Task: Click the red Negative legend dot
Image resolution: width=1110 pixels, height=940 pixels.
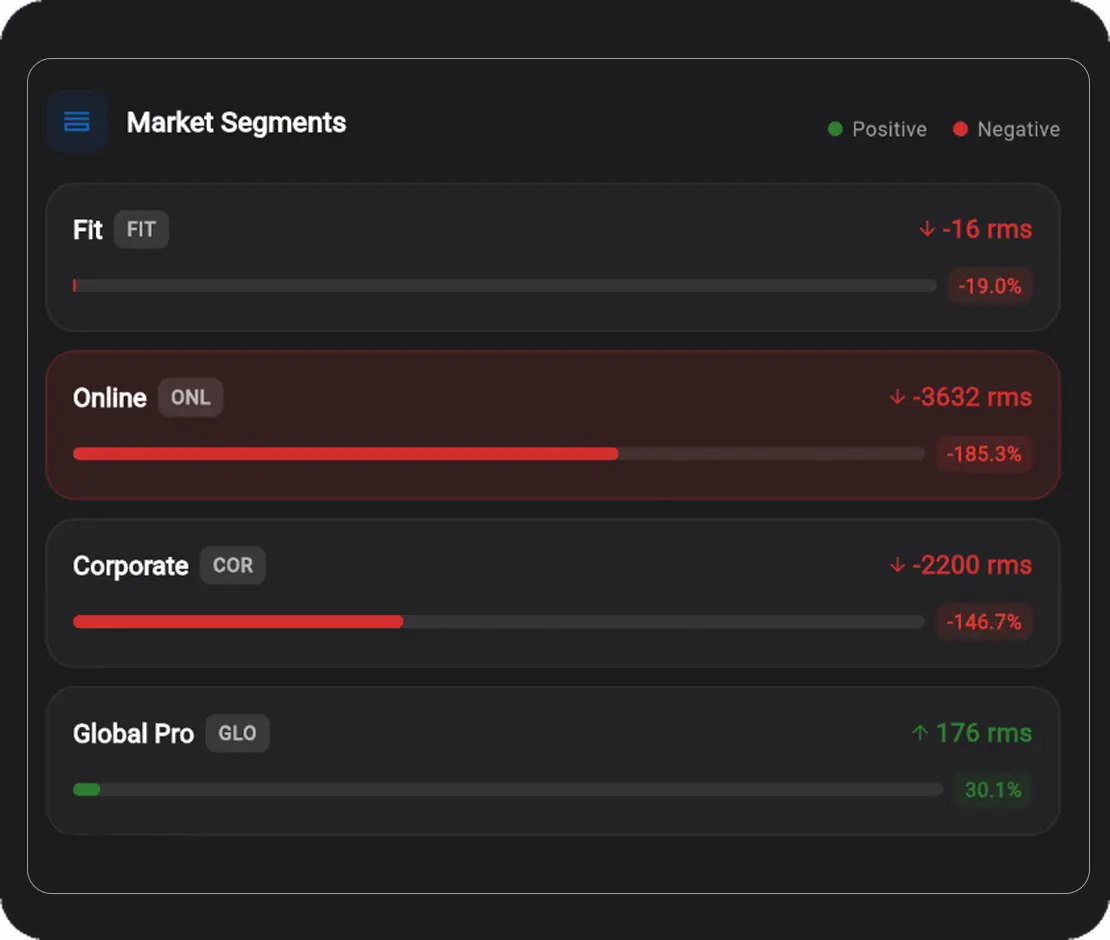Action: click(960, 129)
